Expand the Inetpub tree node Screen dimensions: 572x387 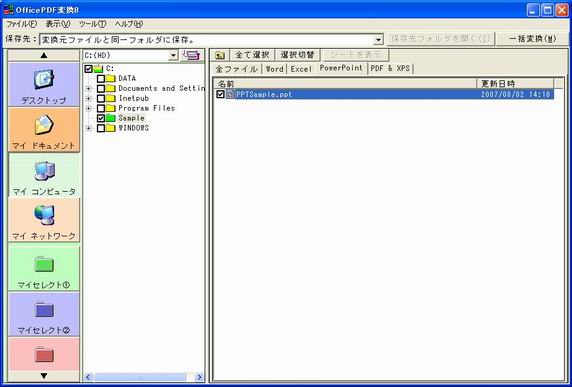(88, 98)
